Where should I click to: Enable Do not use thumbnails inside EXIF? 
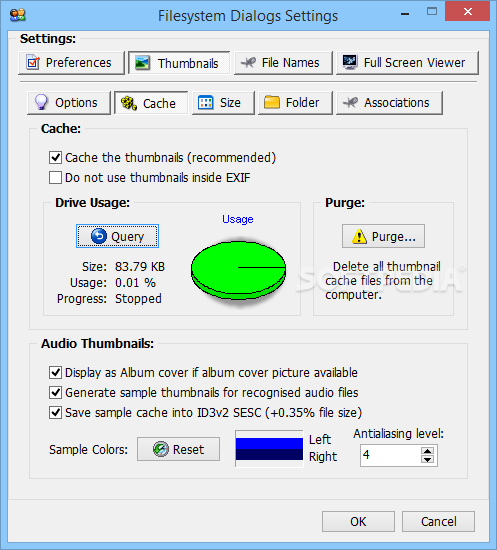point(55,177)
